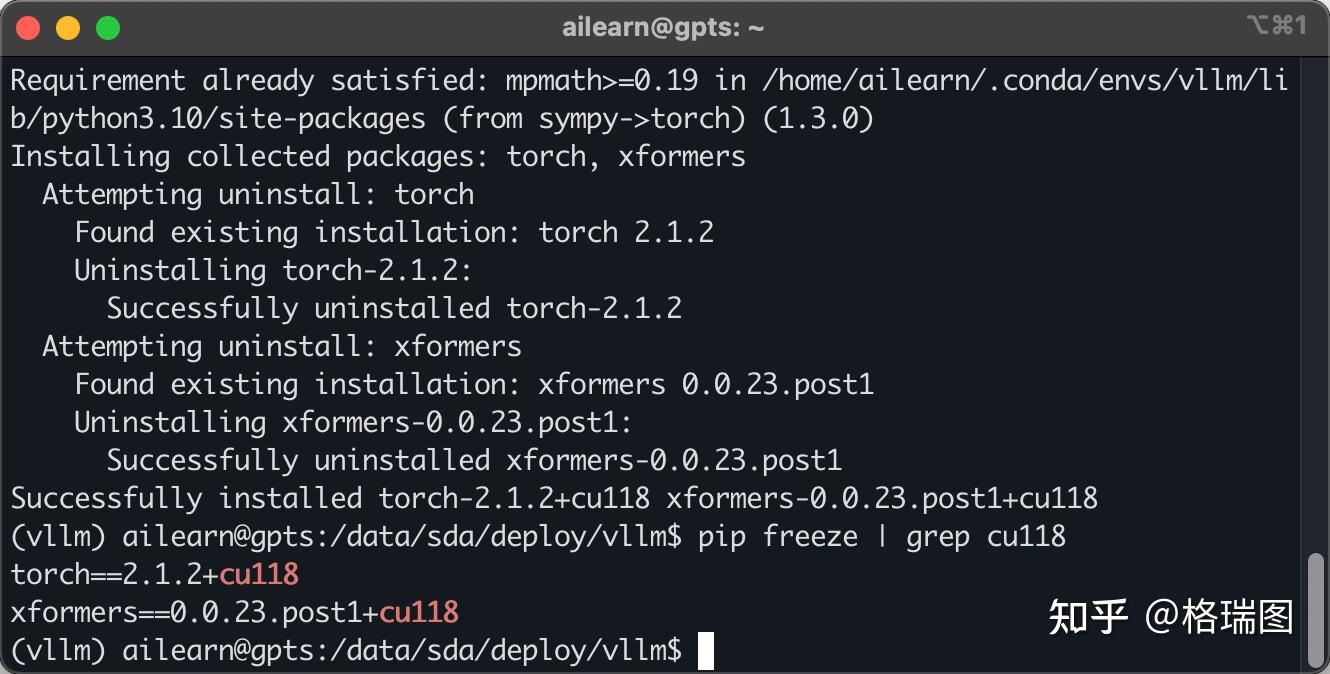Click the 'Found existing installation: torch 2.1.2' line

tap(394, 232)
